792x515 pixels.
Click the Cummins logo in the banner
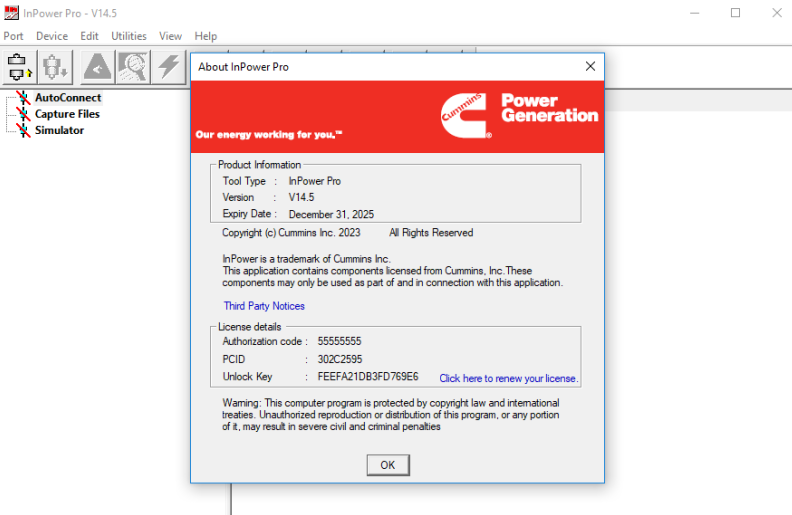tap(465, 115)
